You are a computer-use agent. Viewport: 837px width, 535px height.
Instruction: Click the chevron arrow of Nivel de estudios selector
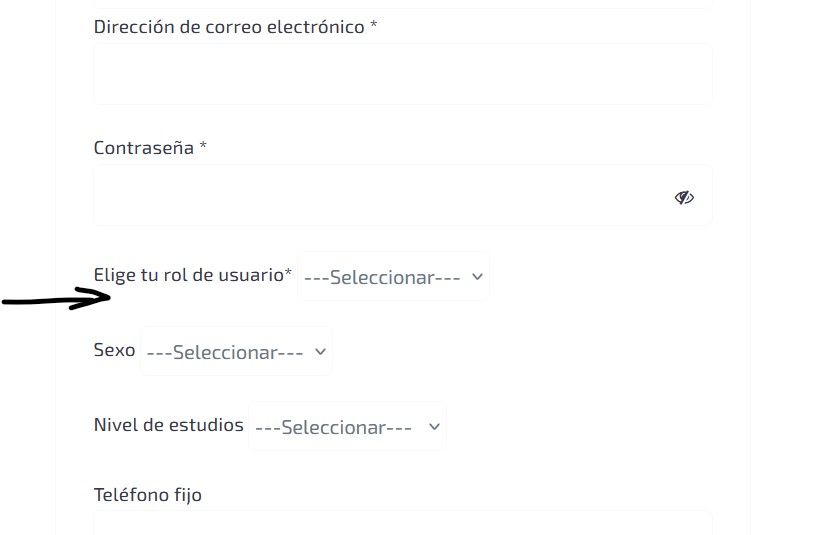(435, 427)
